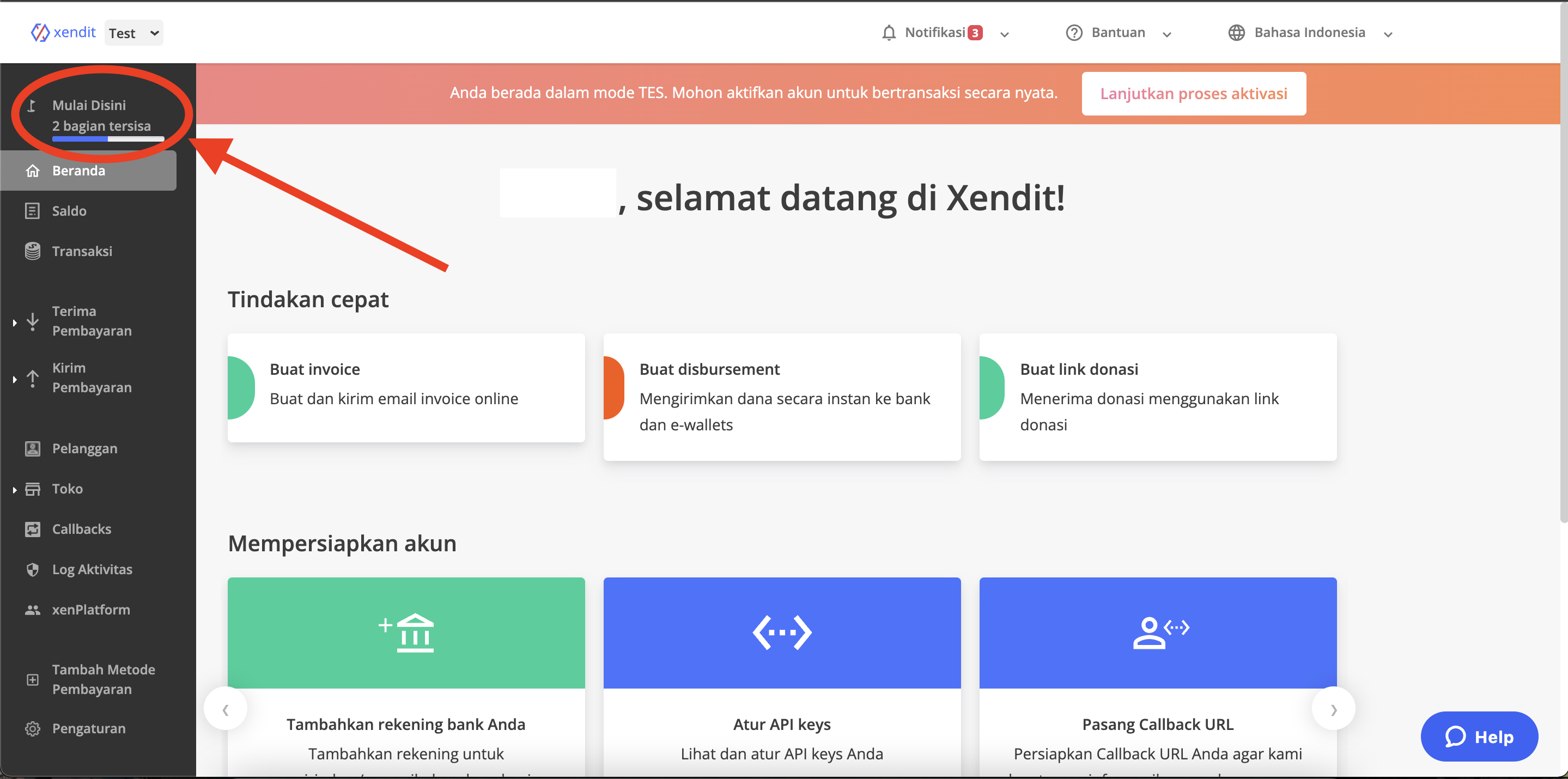Screen dimensions: 1568x779
Task: Click the Mulai Disini progress bar
Action: coord(108,139)
